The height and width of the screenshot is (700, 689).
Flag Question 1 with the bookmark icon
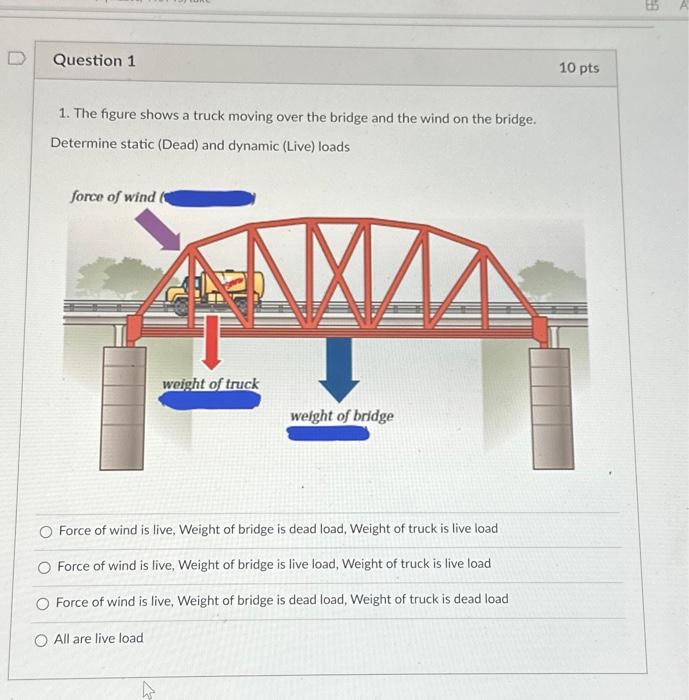[x=17, y=58]
